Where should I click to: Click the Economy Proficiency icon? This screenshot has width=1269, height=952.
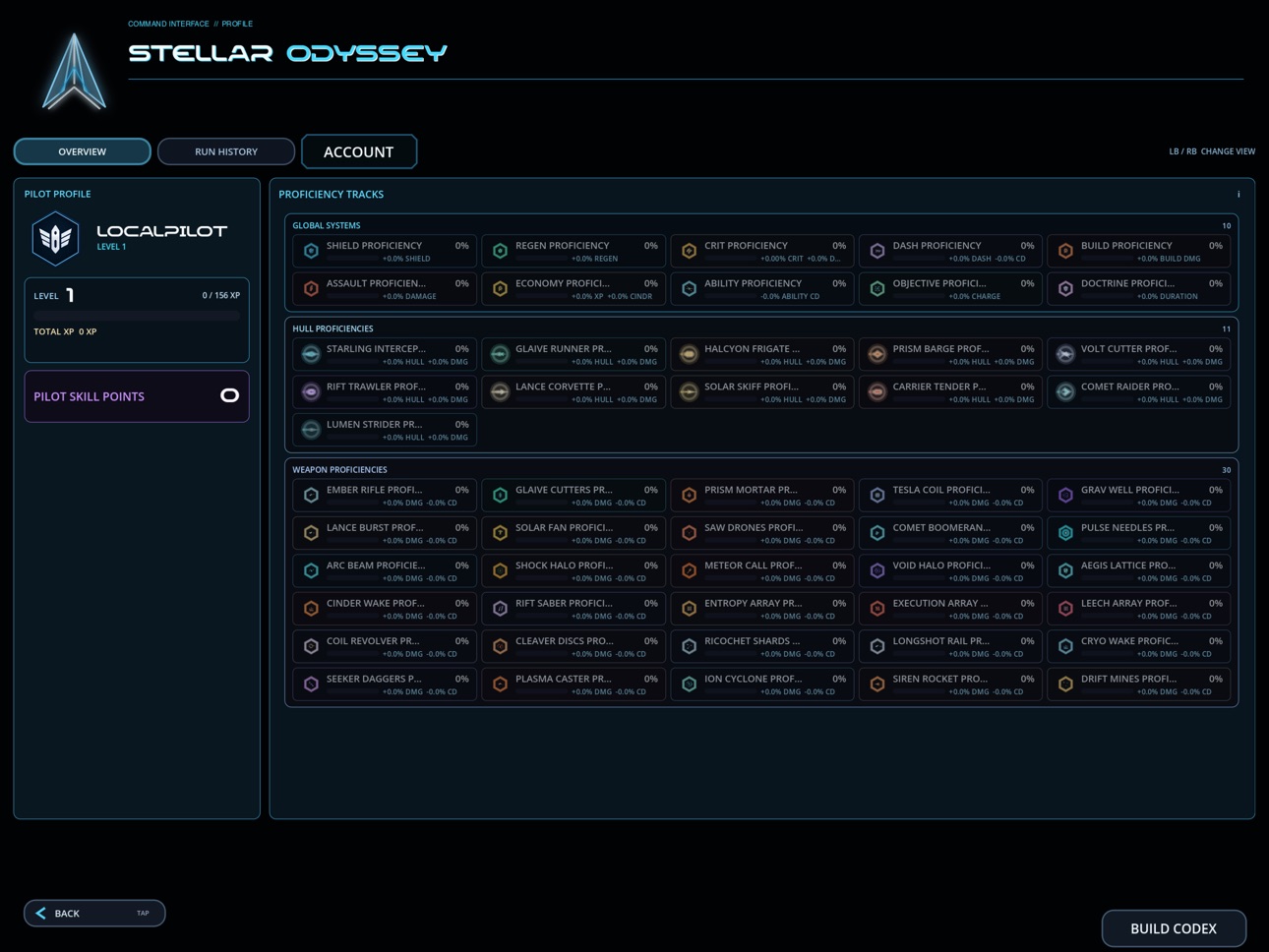point(500,288)
